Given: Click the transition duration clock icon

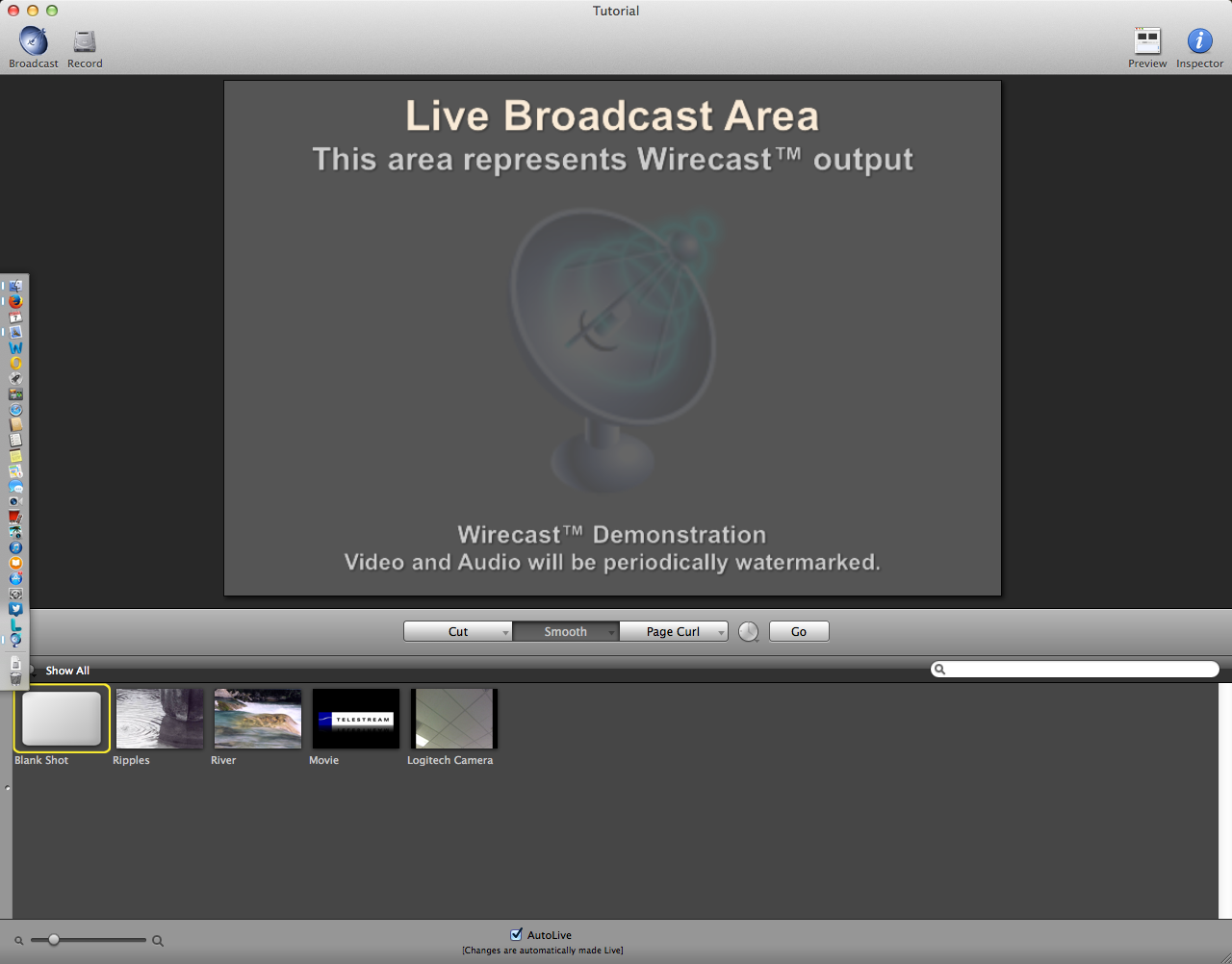Looking at the screenshot, I should [x=749, y=631].
